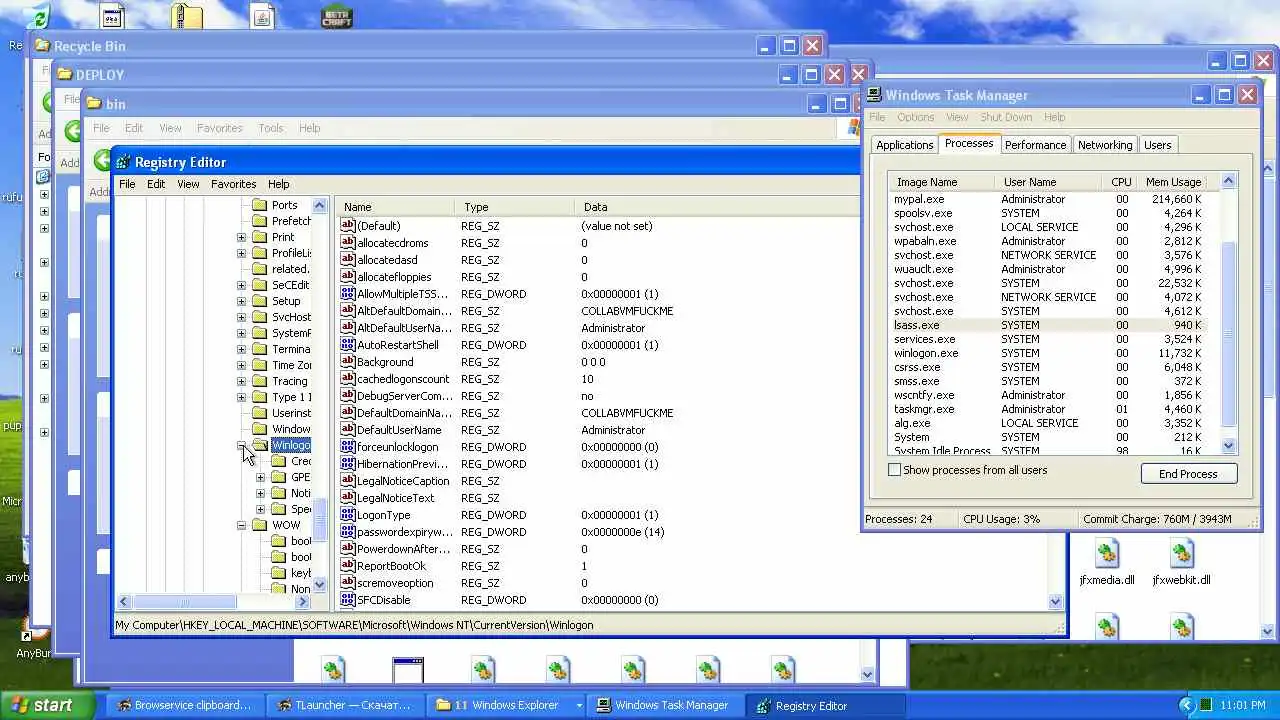Click the (Default) string value icon
Viewport: 1280px width, 720px height.
[348, 226]
